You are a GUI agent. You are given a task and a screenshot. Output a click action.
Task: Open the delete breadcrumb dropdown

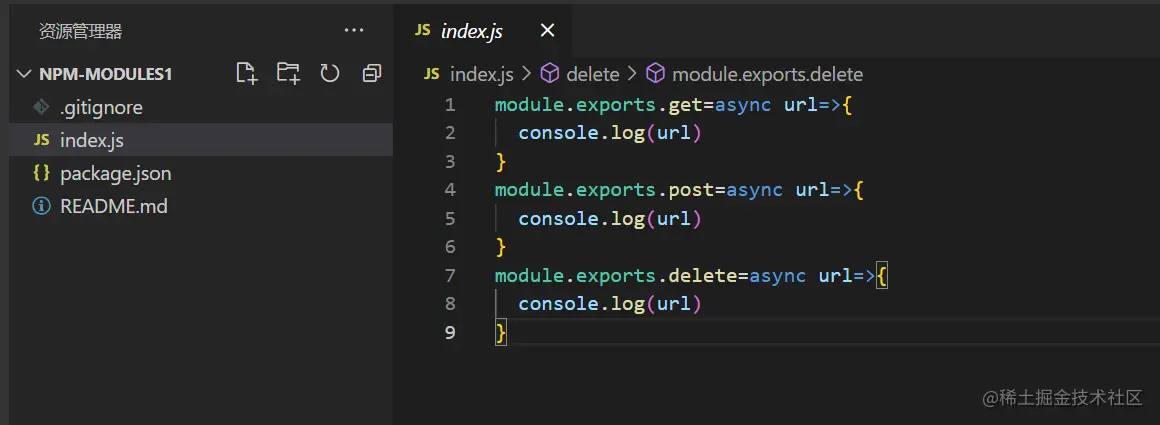(x=592, y=74)
